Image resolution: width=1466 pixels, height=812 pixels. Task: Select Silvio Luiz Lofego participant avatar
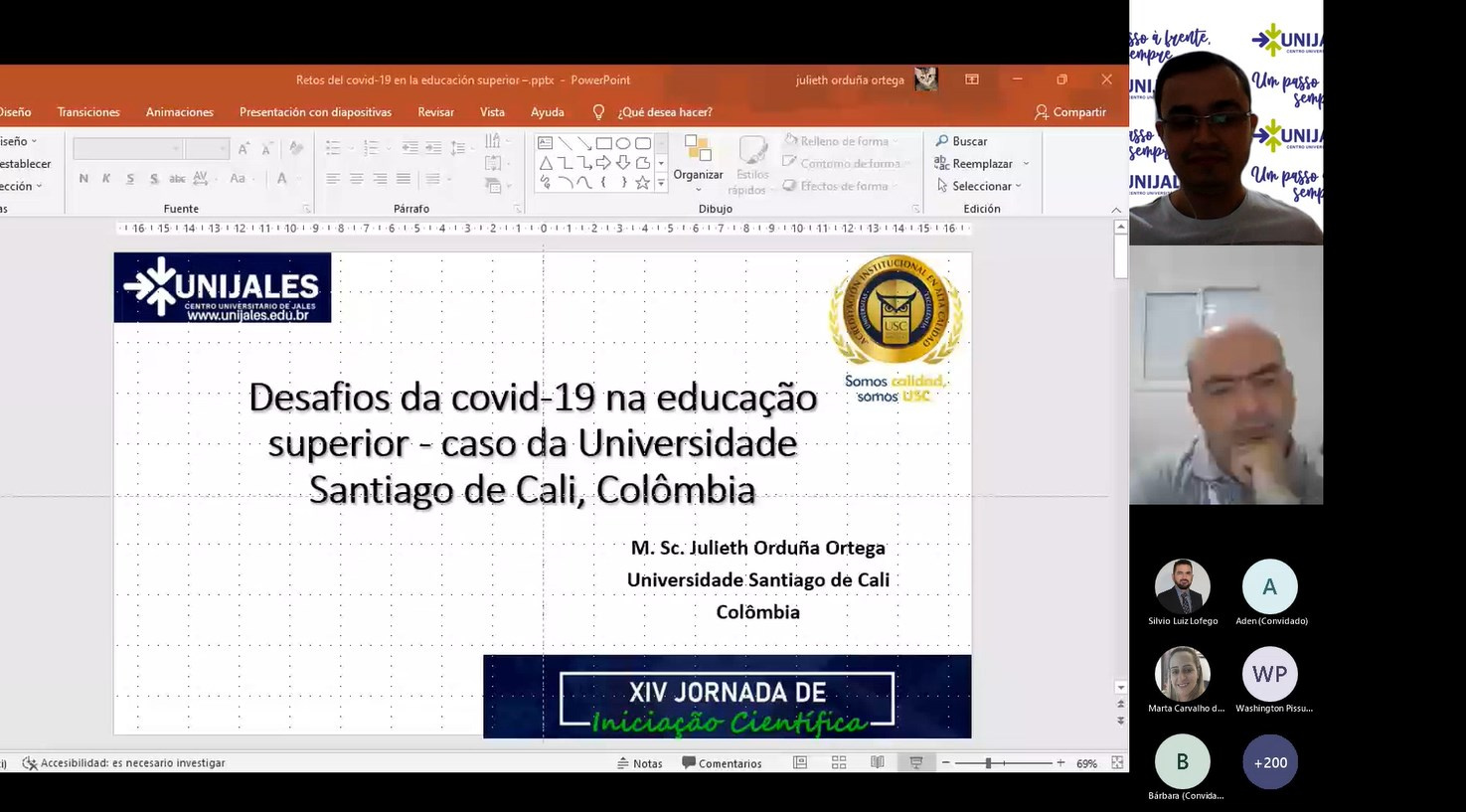click(x=1183, y=586)
